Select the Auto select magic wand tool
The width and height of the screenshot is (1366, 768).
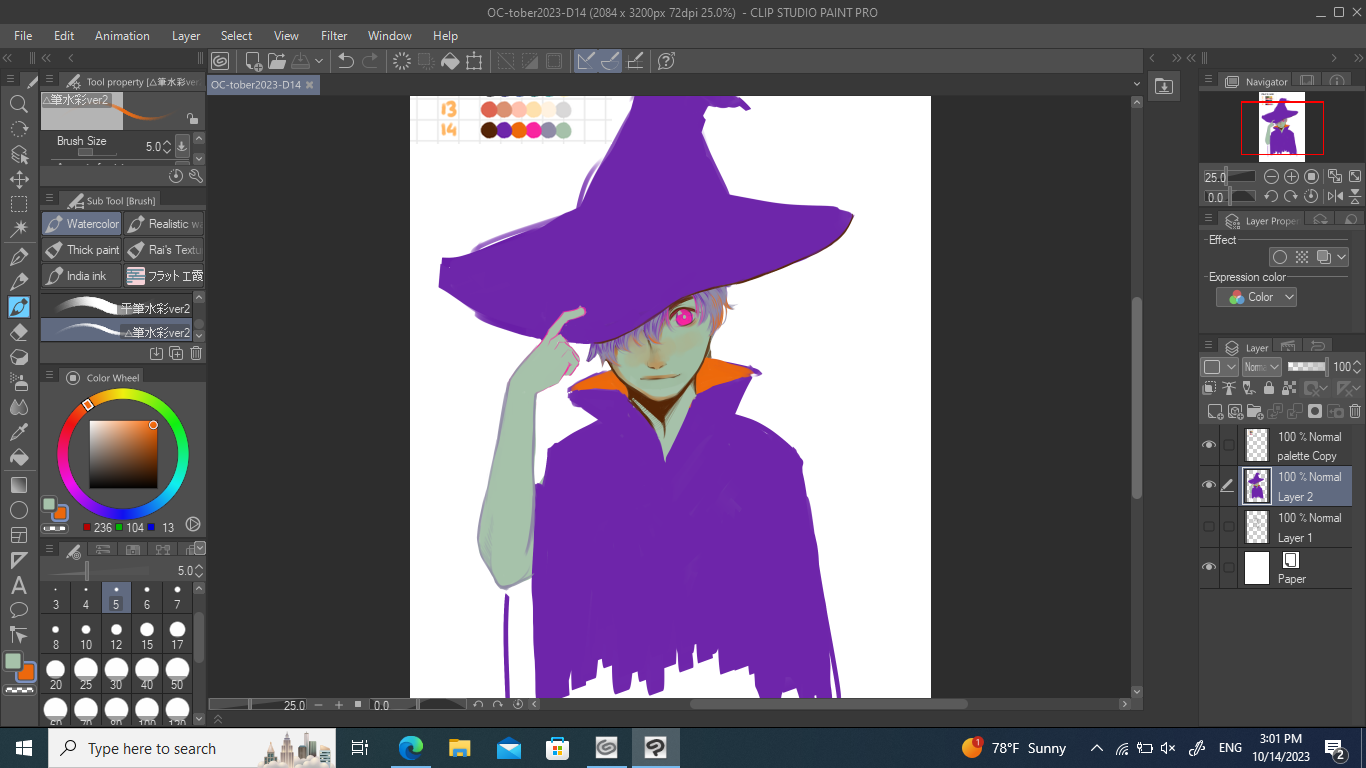(18, 228)
